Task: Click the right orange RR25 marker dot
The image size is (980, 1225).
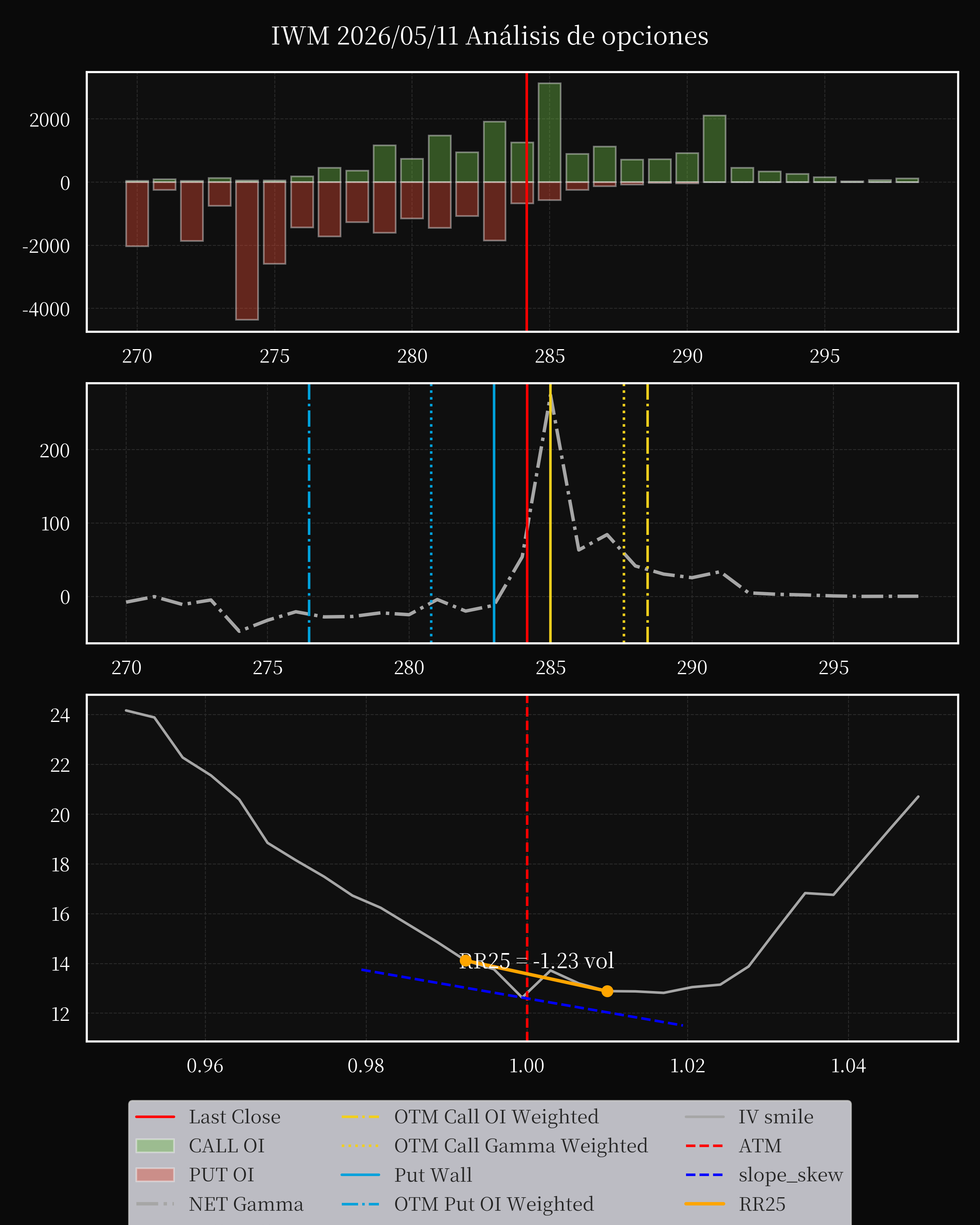Action: (607, 991)
